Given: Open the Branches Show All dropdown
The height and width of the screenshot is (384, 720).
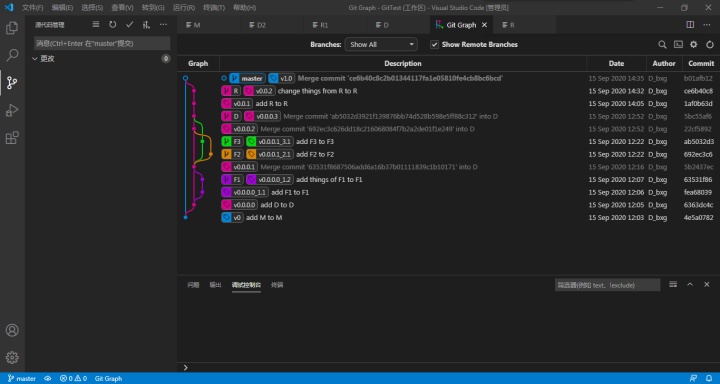Looking at the screenshot, I should coord(381,45).
